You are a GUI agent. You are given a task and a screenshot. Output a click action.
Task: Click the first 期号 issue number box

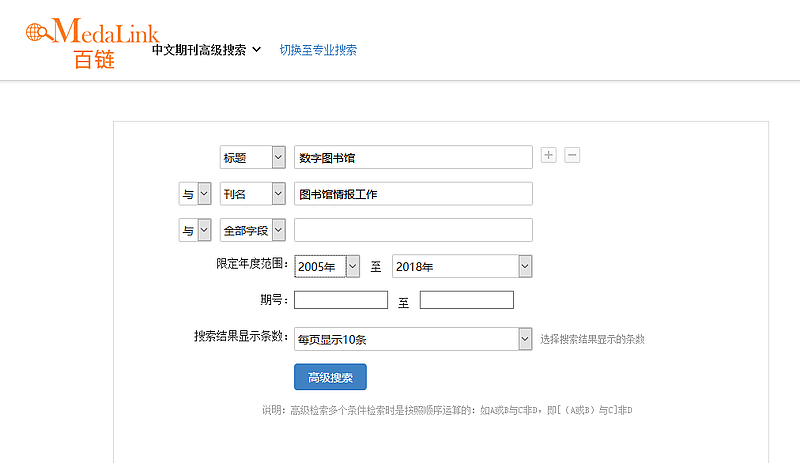340,300
